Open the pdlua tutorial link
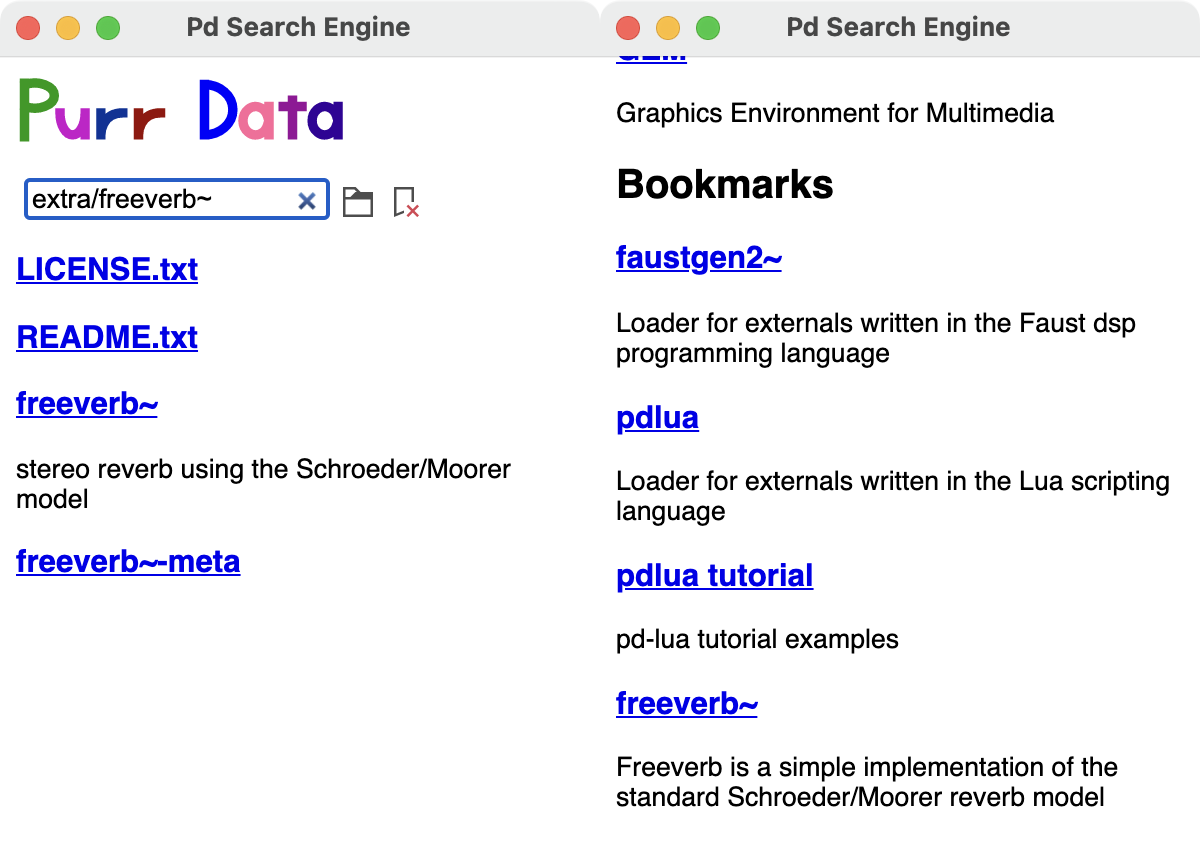This screenshot has height=856, width=1200. (715, 575)
